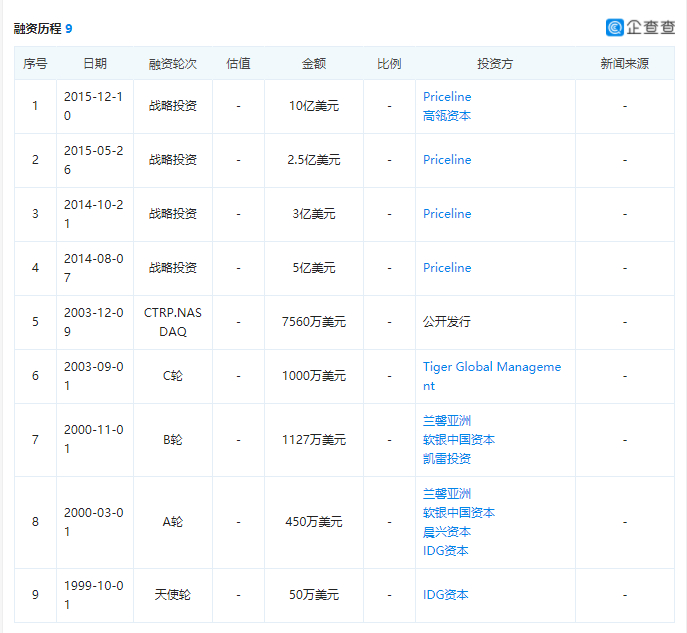Click the 序号 column header

[x=35, y=64]
